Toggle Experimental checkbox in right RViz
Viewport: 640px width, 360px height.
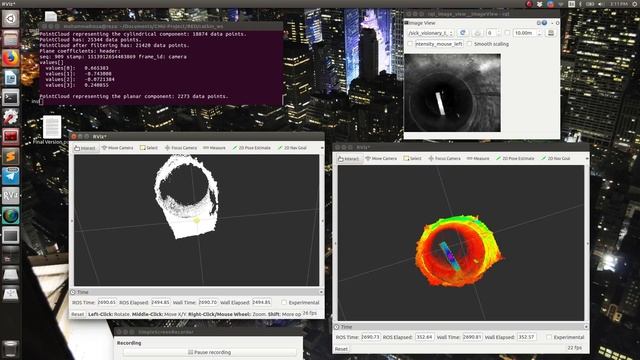[549, 337]
